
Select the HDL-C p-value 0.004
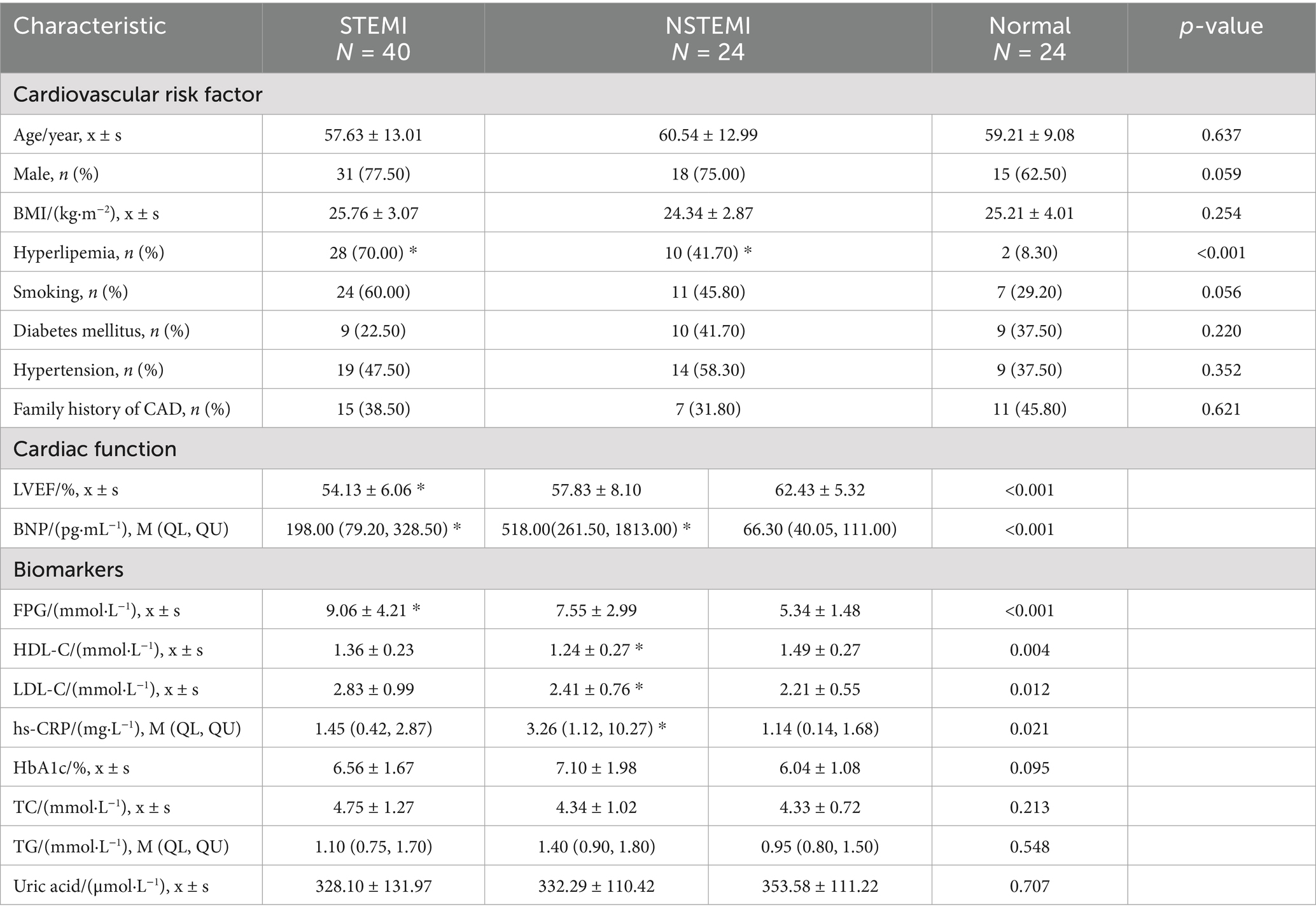(x=1029, y=649)
